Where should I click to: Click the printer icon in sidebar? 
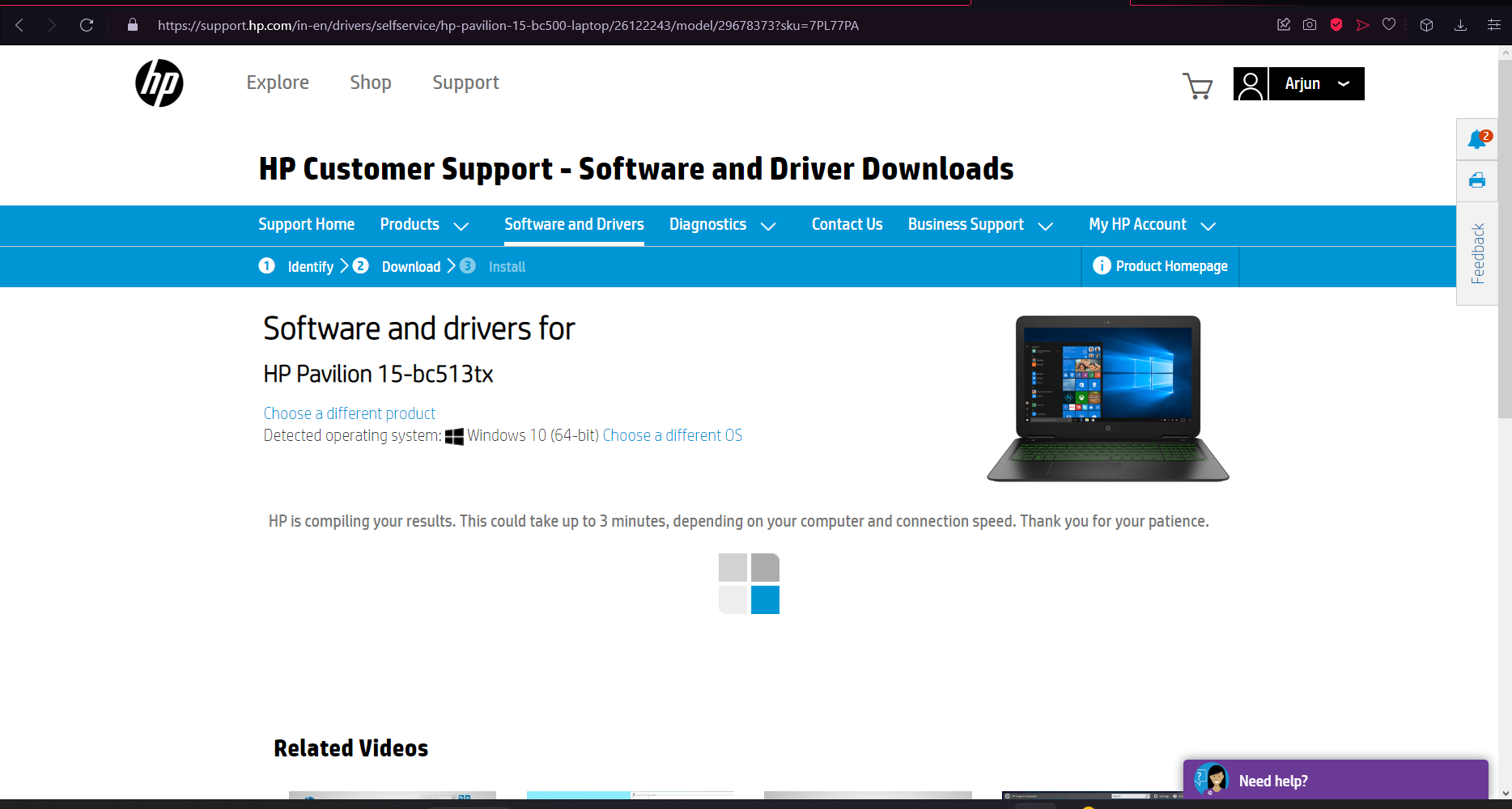pos(1477,180)
